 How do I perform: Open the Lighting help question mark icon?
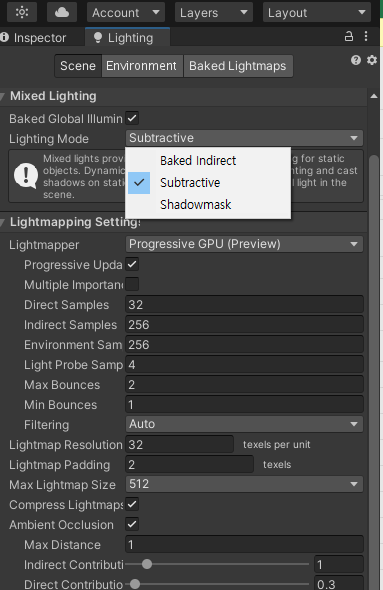(x=356, y=60)
